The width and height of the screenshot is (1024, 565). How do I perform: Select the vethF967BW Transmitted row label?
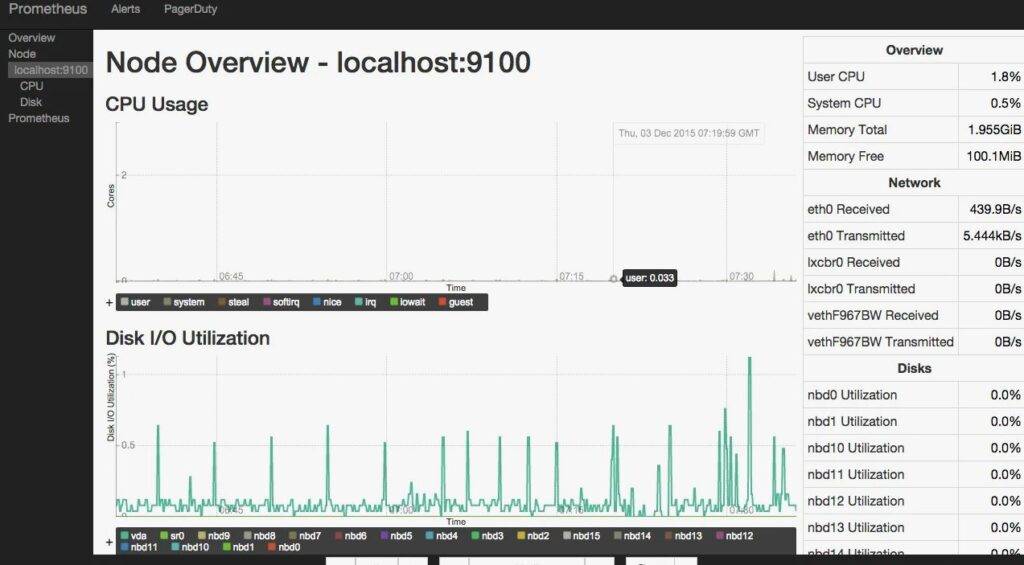pos(880,342)
